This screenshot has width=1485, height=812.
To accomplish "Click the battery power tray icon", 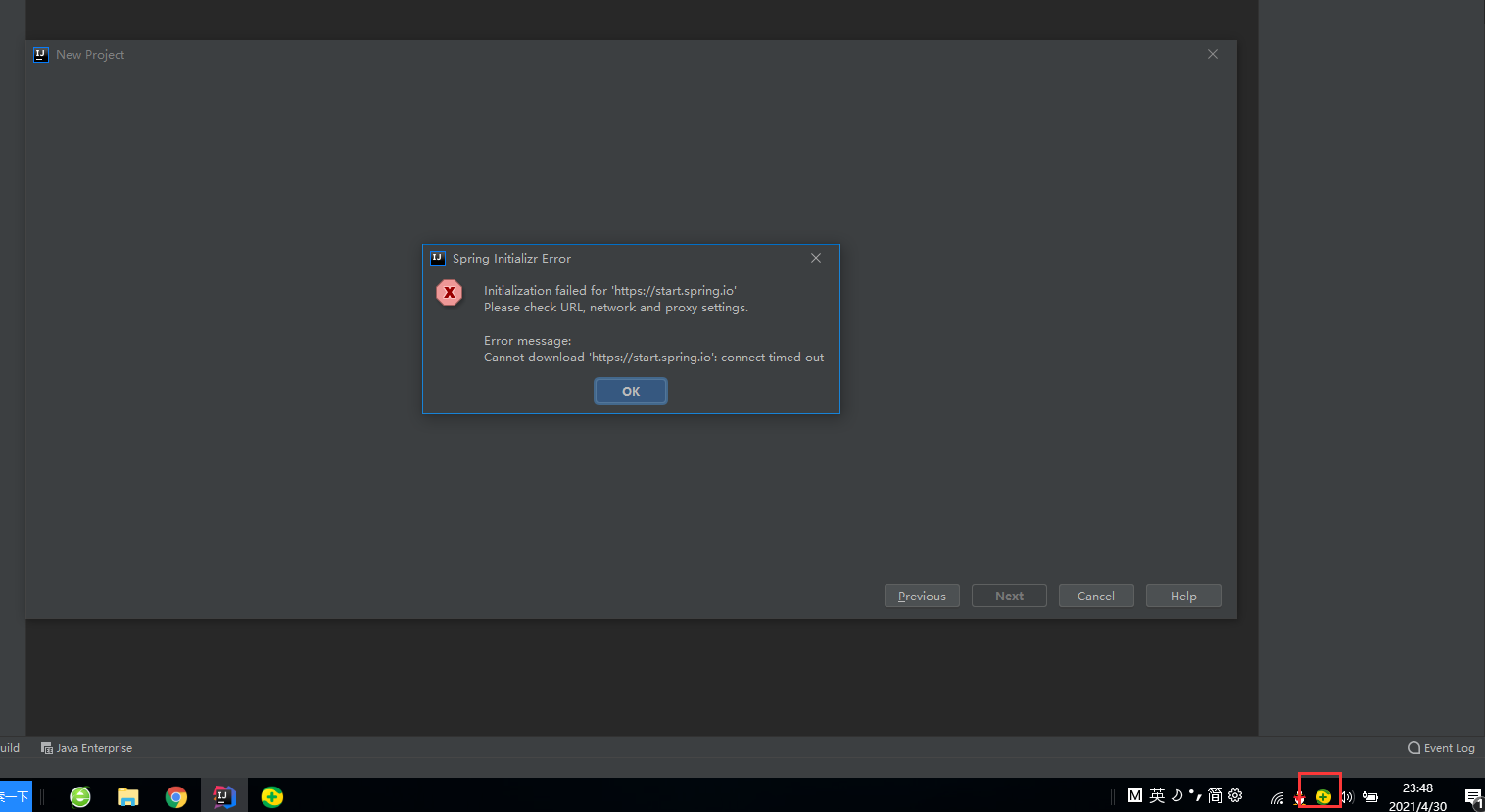I will (1370, 797).
